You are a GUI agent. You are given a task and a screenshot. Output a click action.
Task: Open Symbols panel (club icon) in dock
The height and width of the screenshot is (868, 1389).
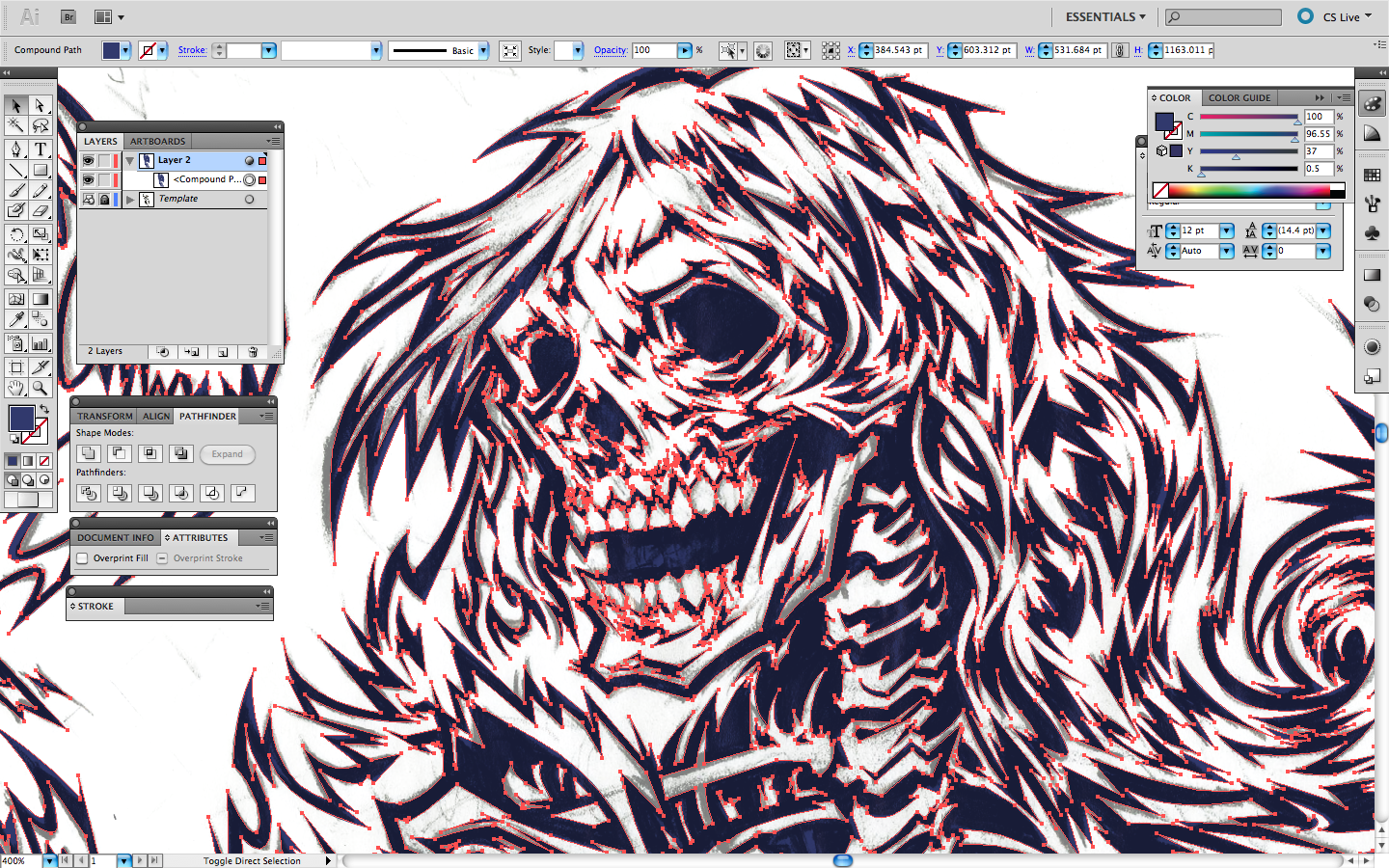tap(1373, 233)
